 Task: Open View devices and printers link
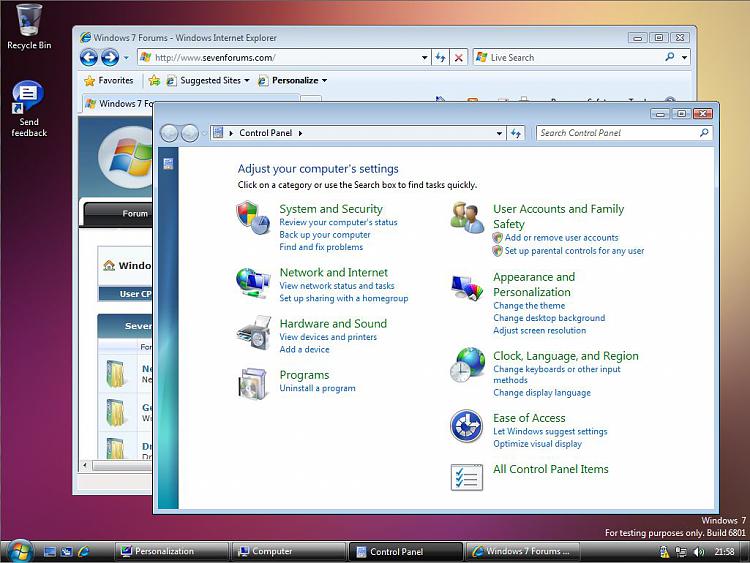click(x=328, y=337)
